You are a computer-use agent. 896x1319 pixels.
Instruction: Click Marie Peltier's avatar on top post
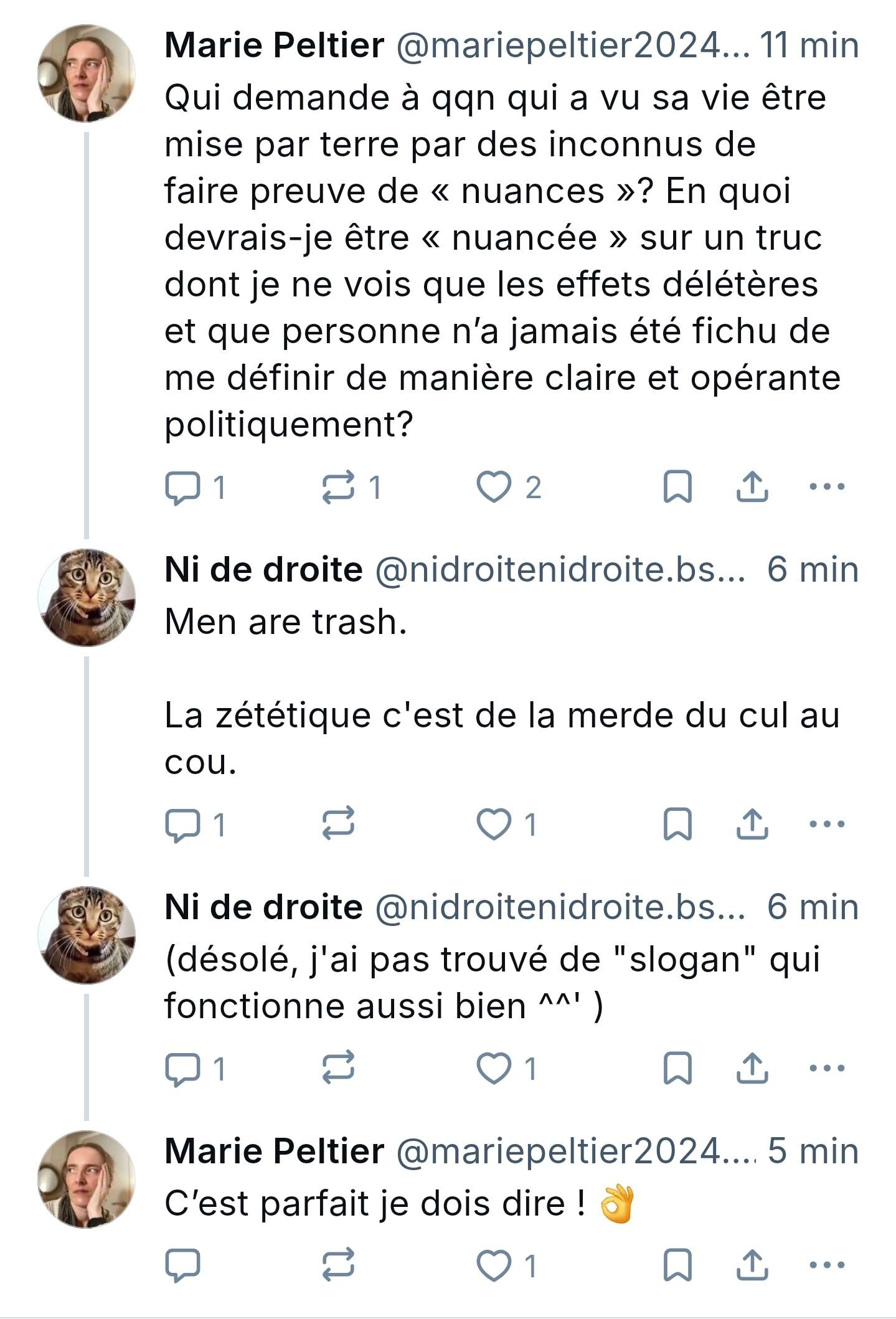pyautogui.click(x=87, y=73)
